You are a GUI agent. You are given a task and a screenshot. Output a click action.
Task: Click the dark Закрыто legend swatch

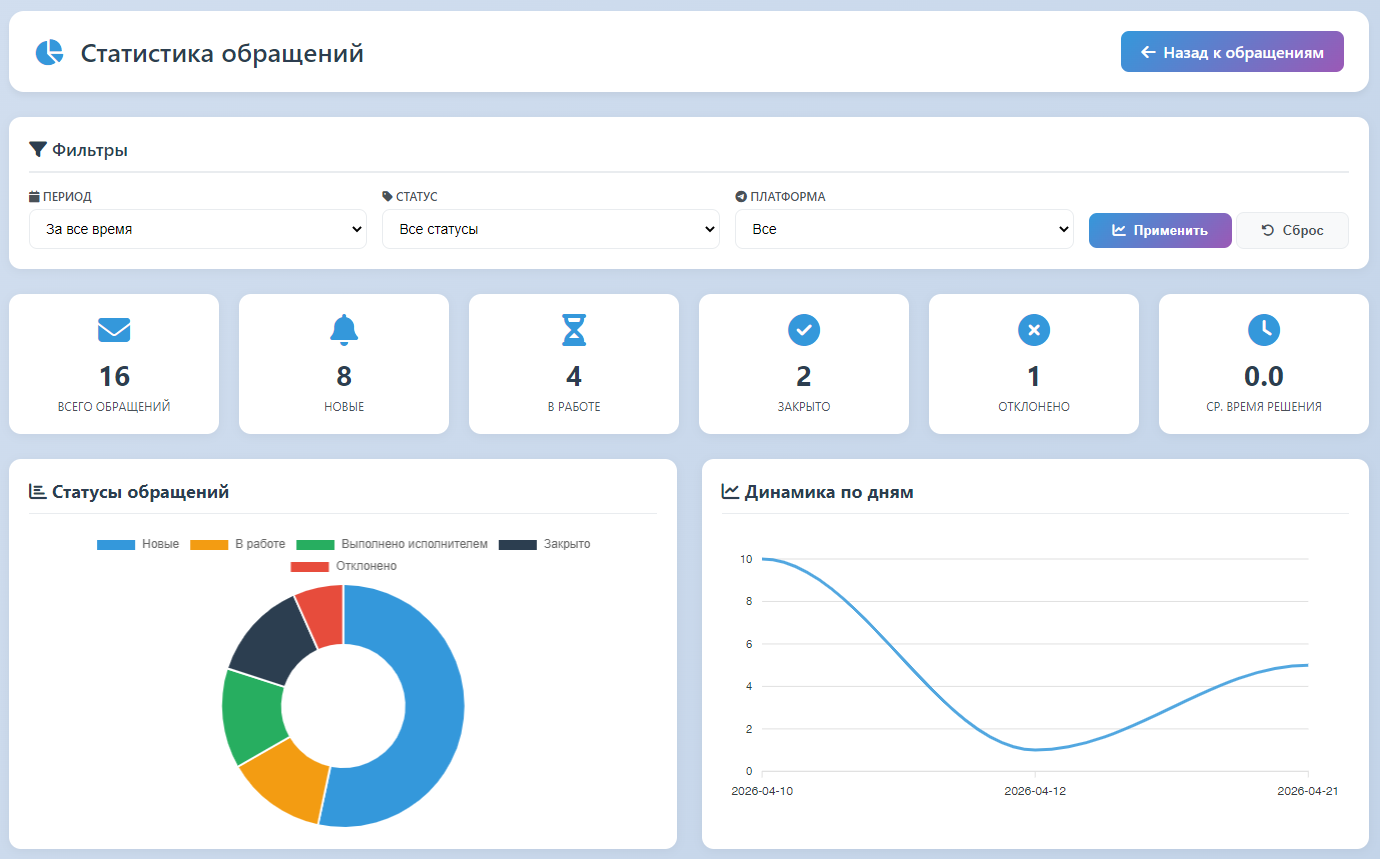click(x=518, y=544)
